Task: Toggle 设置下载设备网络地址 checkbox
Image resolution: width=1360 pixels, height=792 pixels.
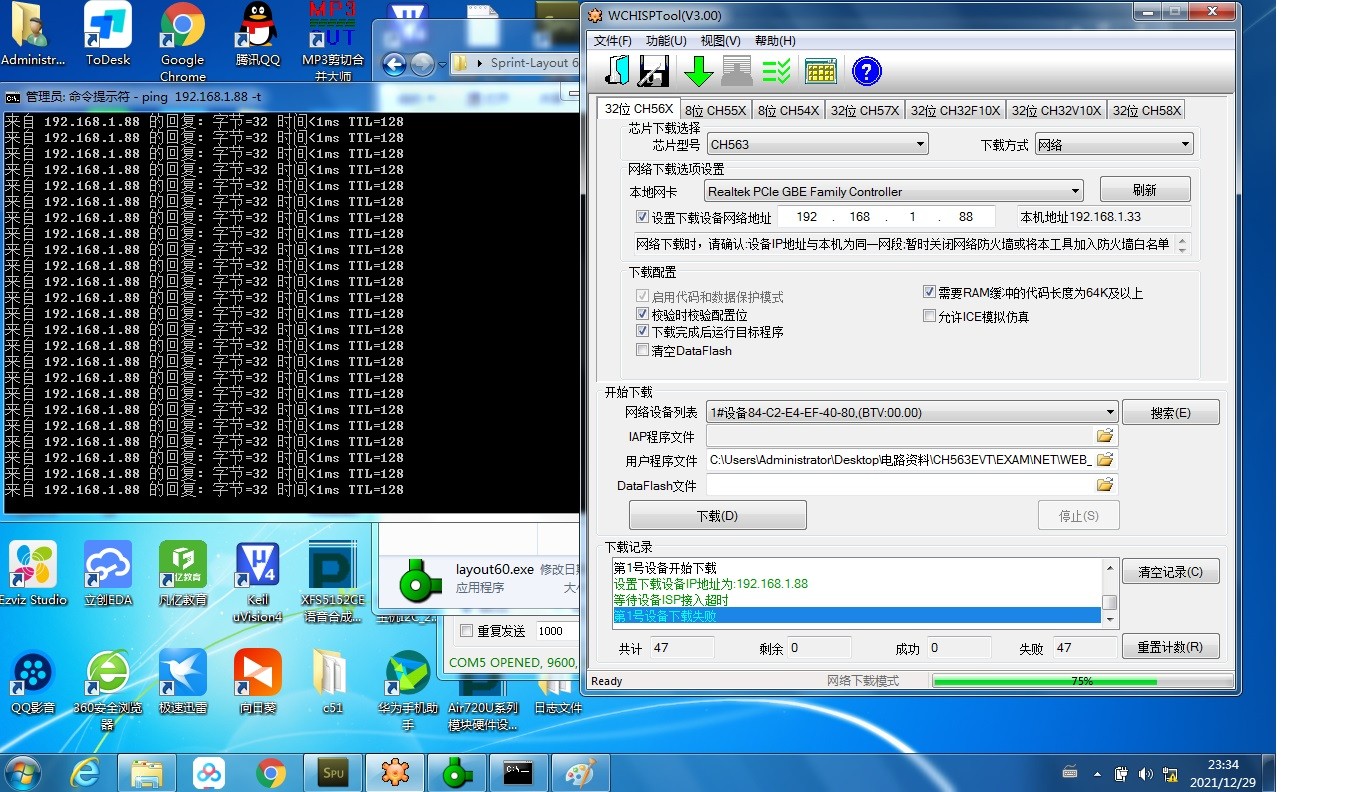Action: [642, 217]
